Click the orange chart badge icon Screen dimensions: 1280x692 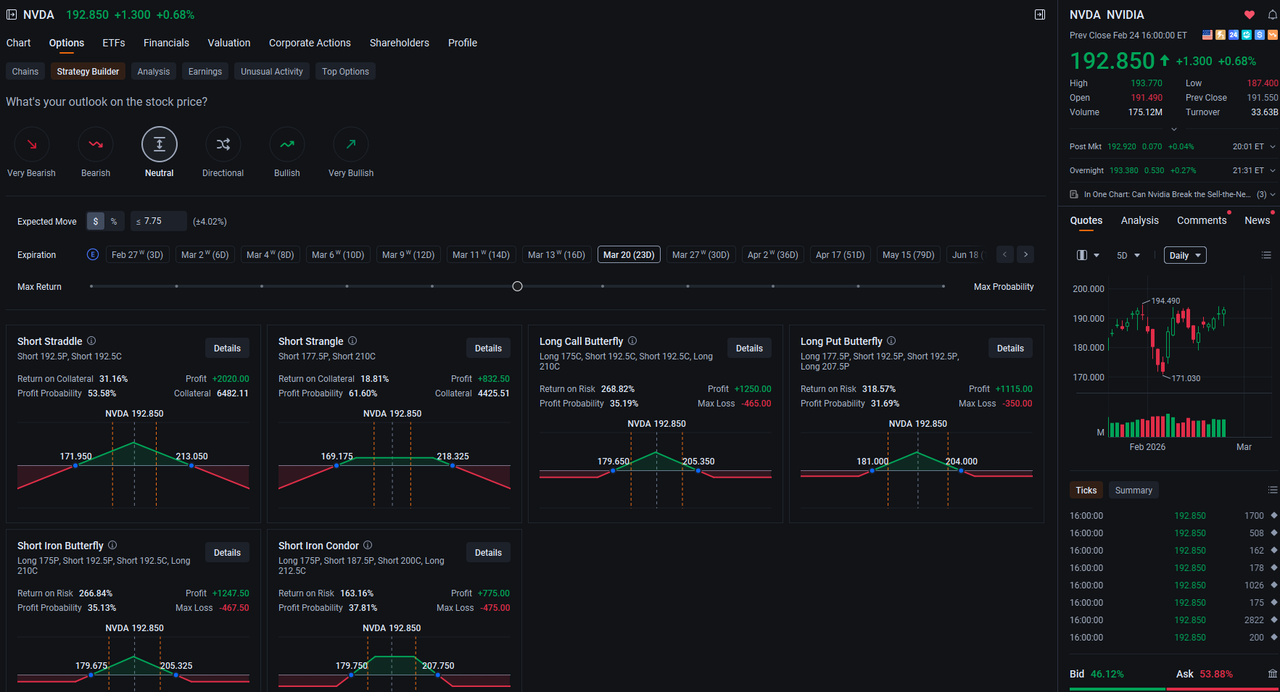point(1273,34)
